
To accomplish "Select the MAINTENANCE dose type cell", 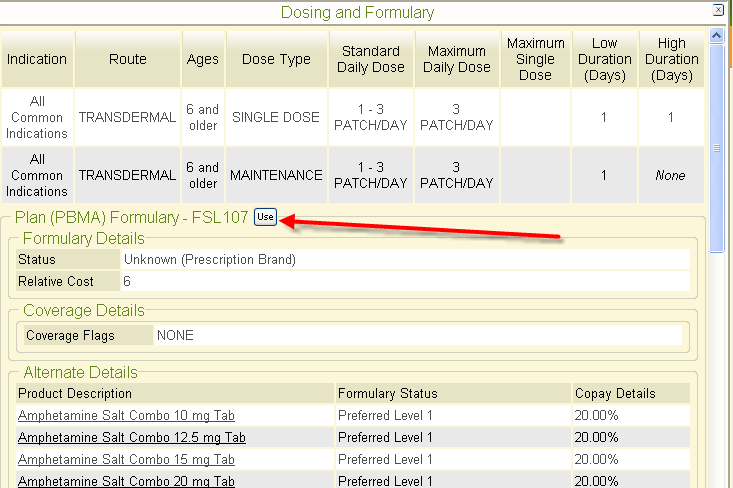I will click(x=276, y=175).
